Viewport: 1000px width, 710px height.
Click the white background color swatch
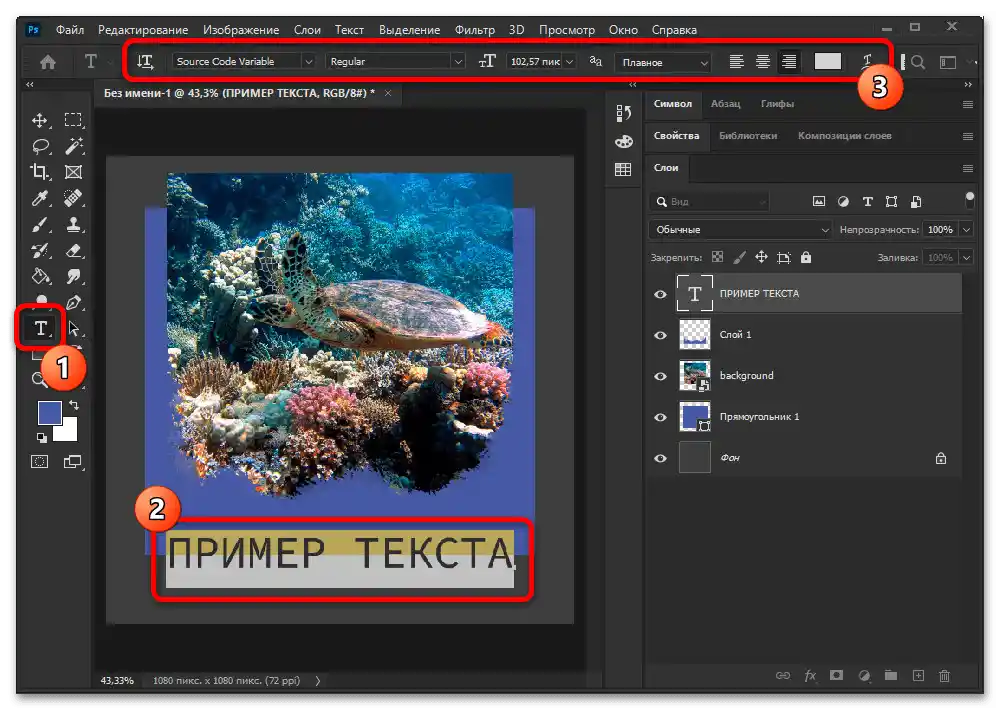pos(69,431)
